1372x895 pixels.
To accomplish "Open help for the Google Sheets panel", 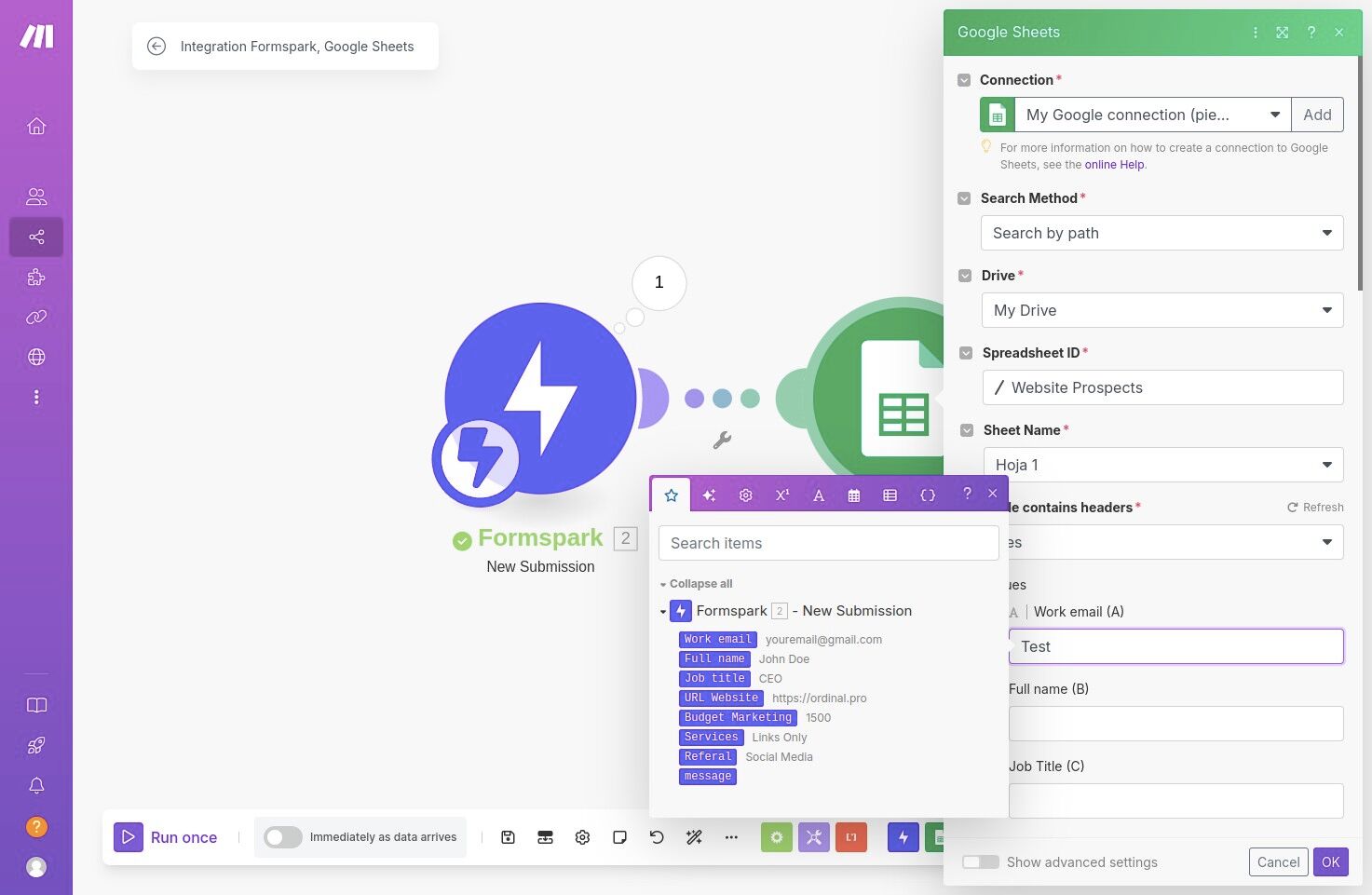I will coord(1311,33).
